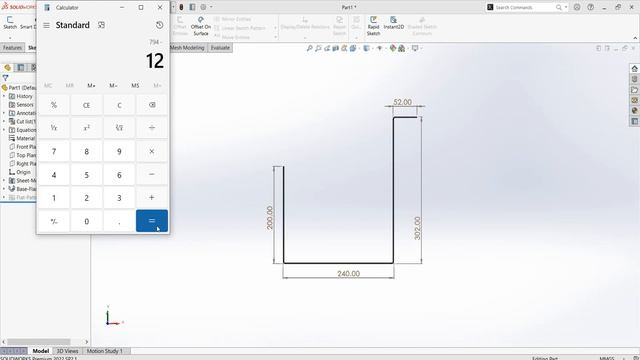Open the SolidWorks Home task pane icon

(x=634, y=69)
